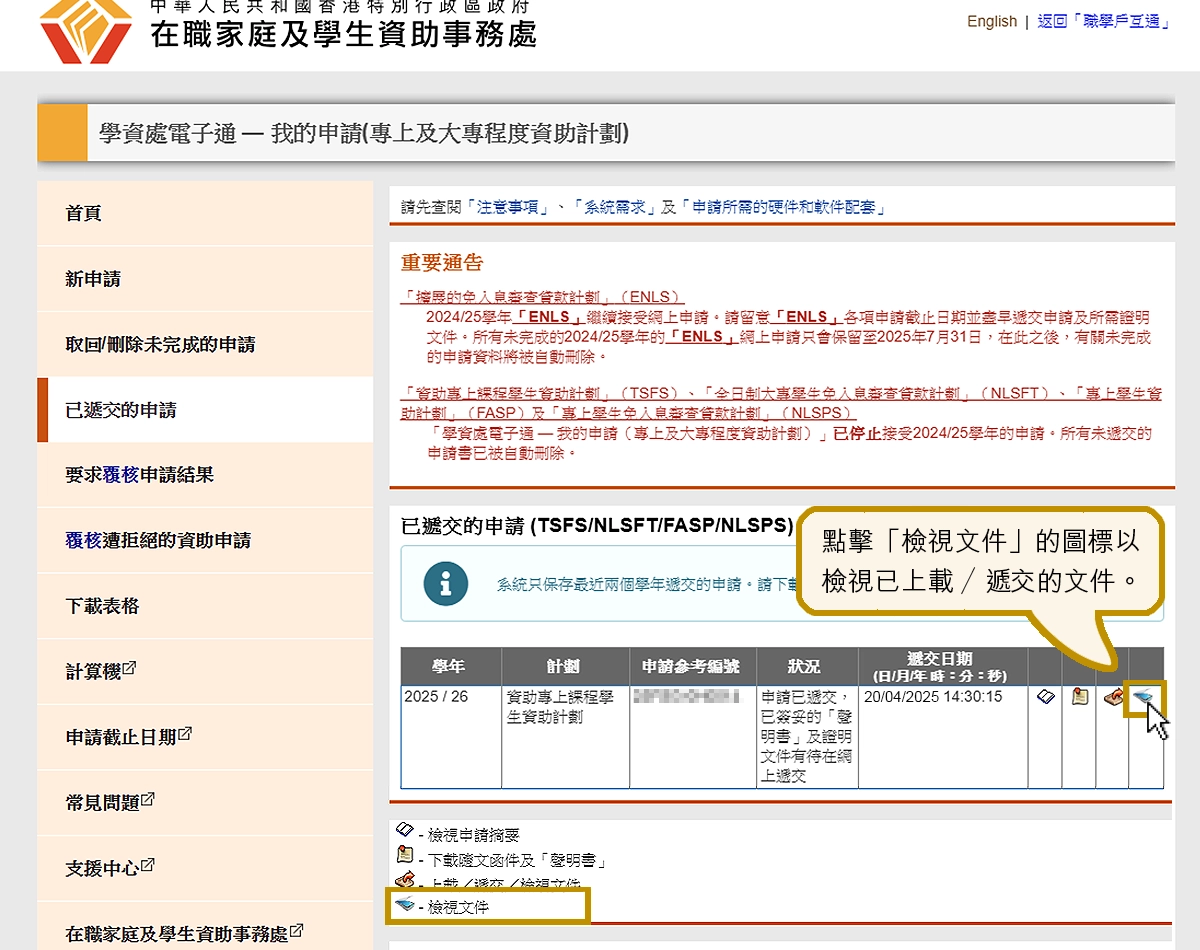
Task: Open 要求覆核申請結果 in the sidebar
Action: [x=205, y=475]
